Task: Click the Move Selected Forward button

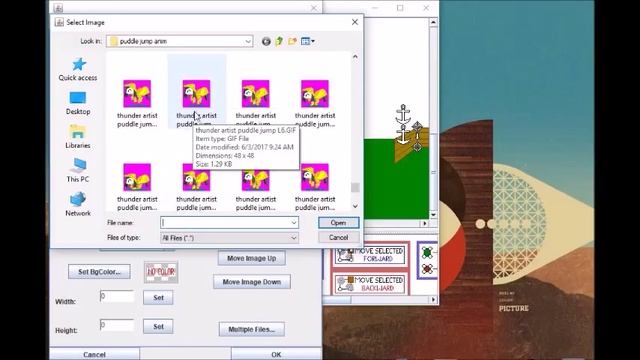Action: click(371, 255)
